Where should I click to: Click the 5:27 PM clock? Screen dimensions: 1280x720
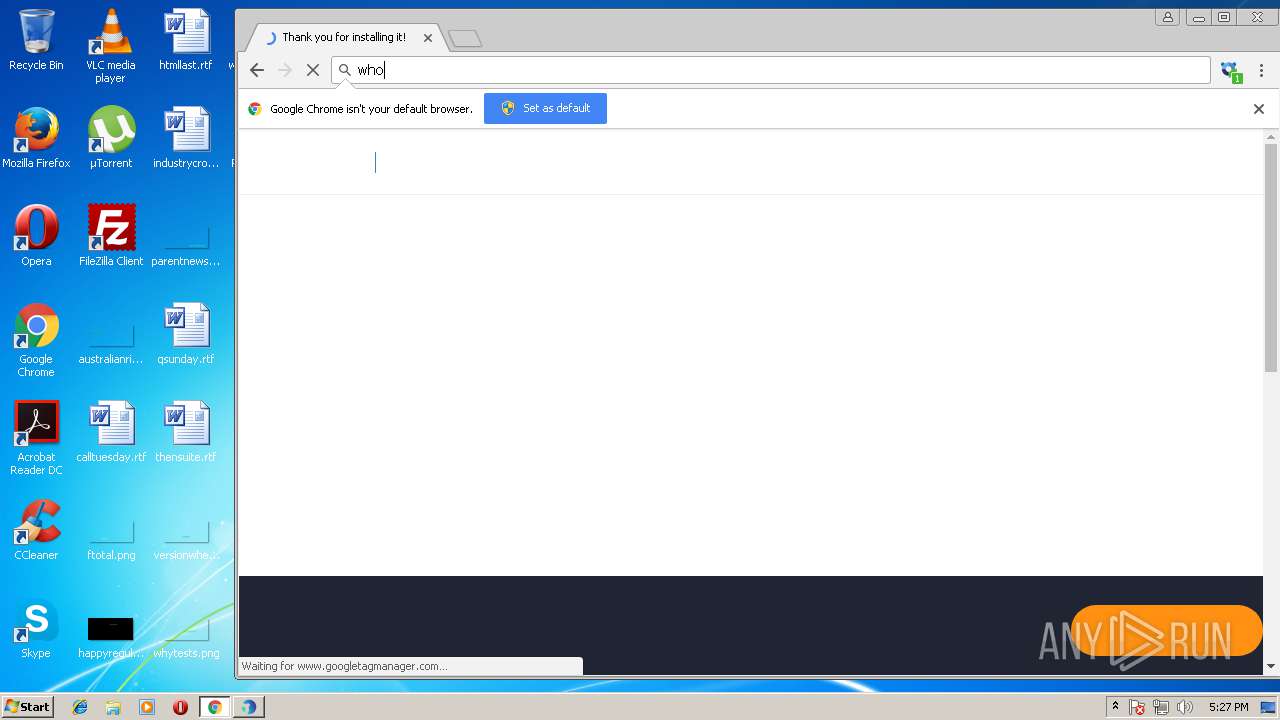coord(1228,707)
